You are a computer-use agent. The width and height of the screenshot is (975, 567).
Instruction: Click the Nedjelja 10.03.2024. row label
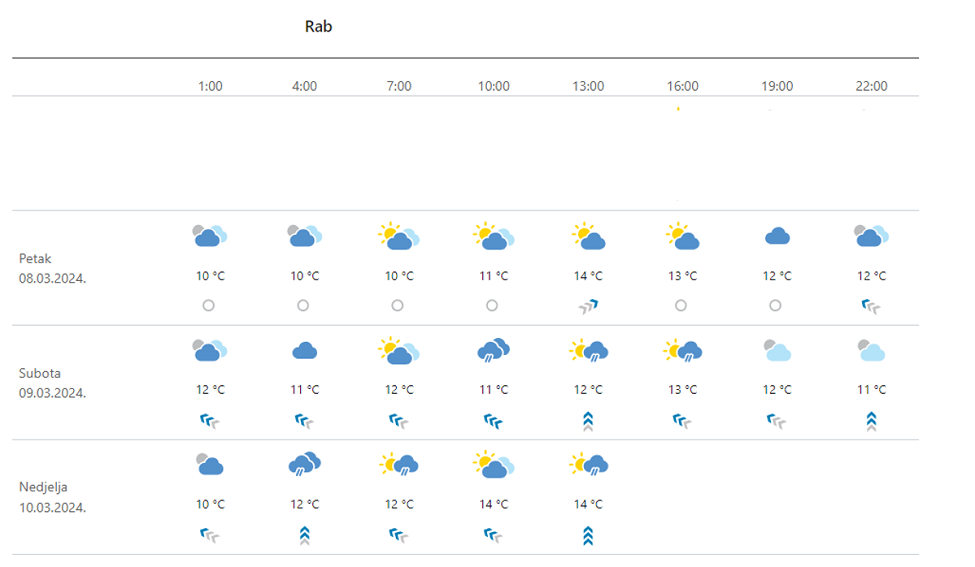click(x=52, y=497)
